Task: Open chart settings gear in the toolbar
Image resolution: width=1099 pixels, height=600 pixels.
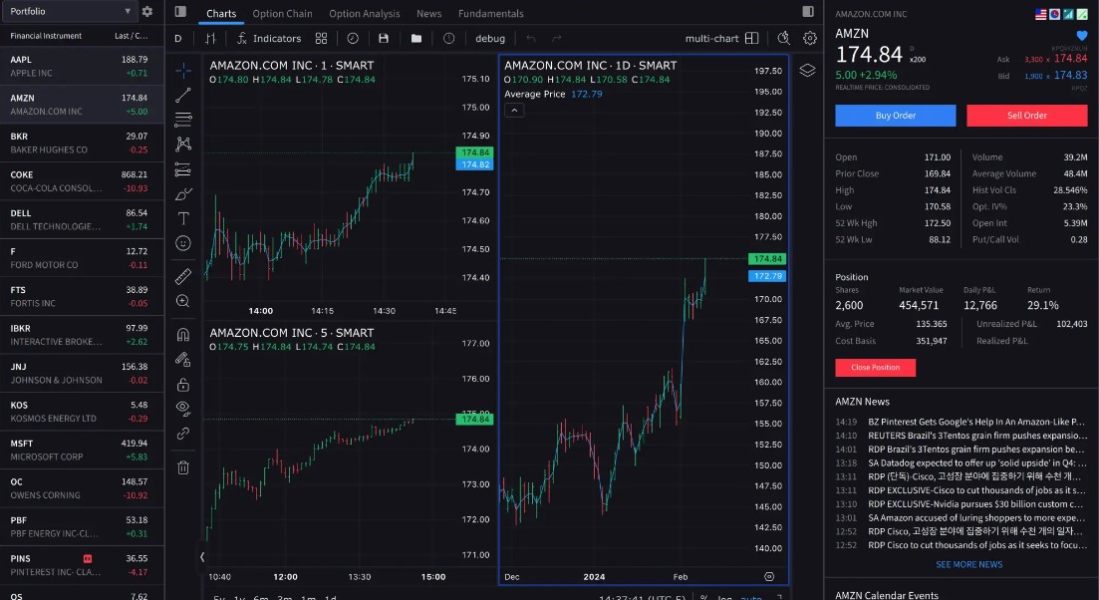Action: [x=810, y=38]
